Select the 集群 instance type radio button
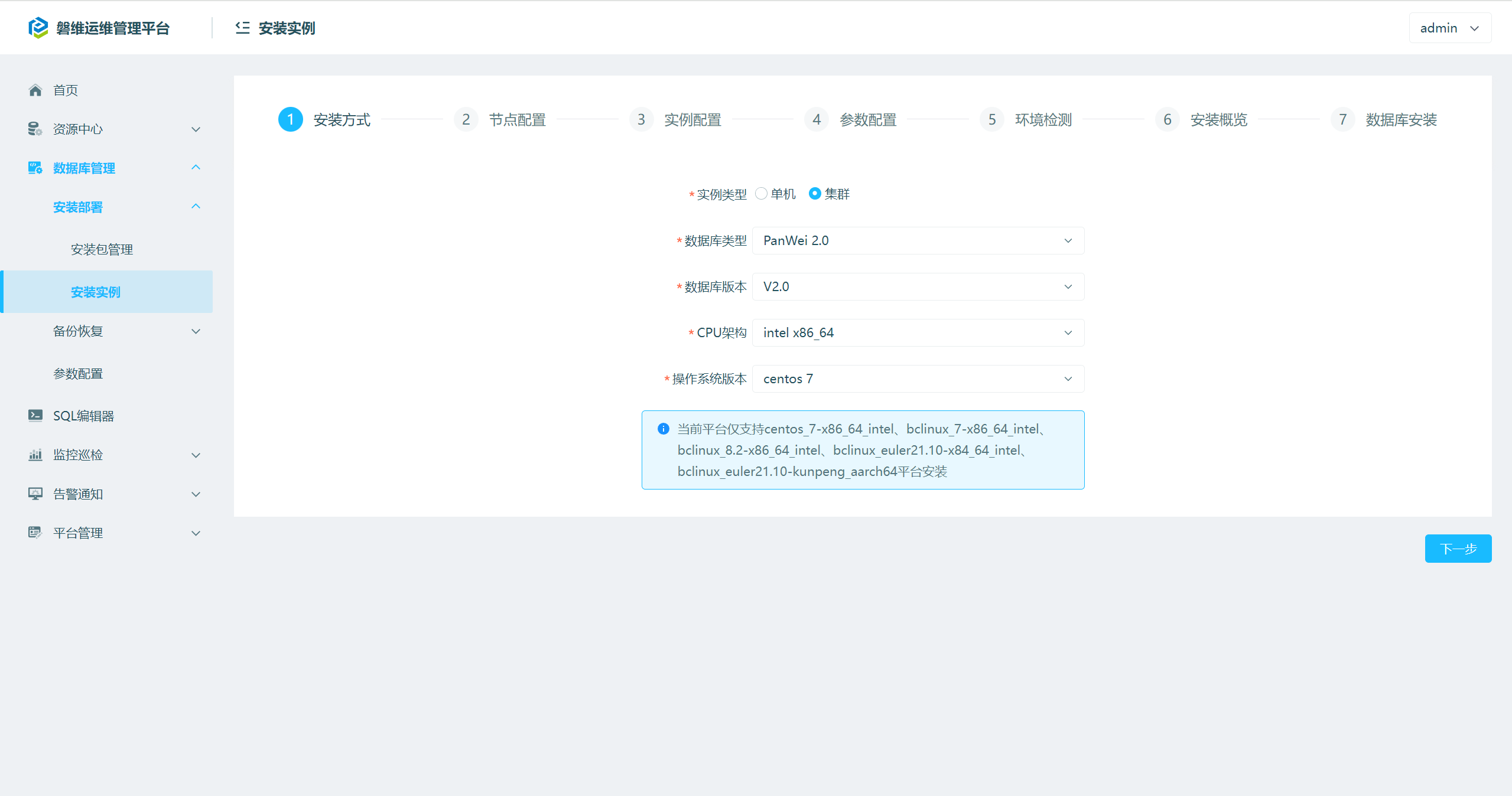Viewport: 1512px width, 796px height. click(815, 194)
